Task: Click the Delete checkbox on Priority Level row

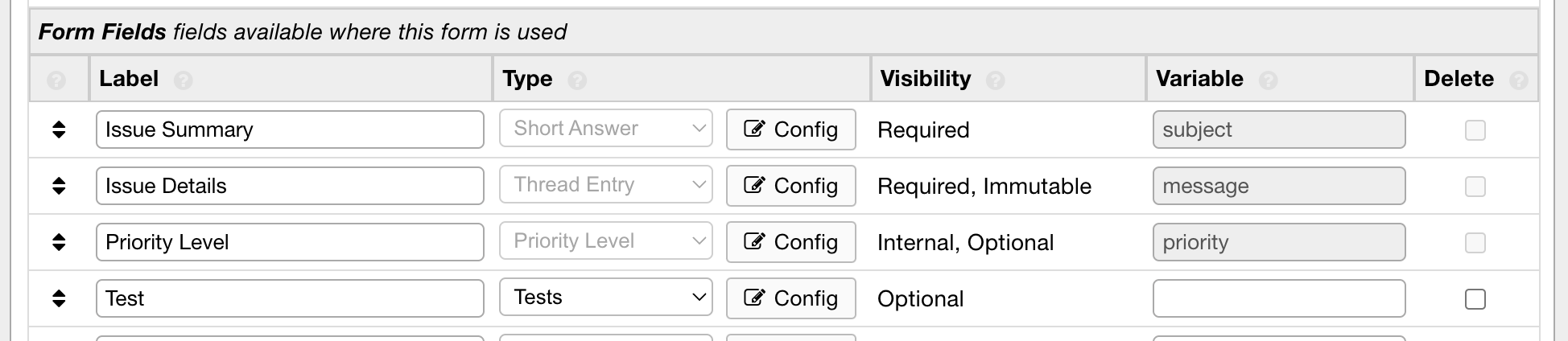Action: point(1475,243)
